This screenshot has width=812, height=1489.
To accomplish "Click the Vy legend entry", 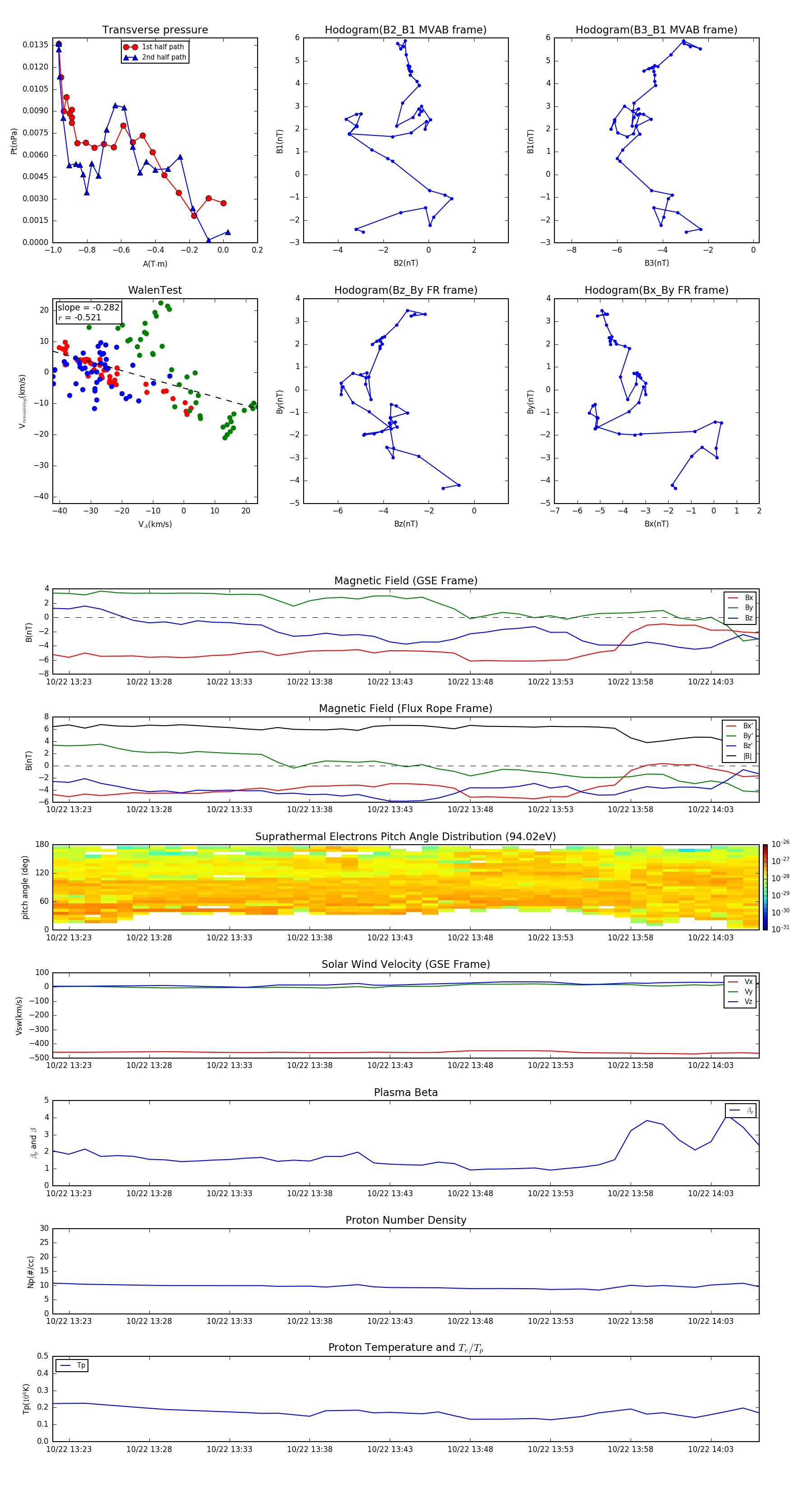I will click(x=741, y=991).
